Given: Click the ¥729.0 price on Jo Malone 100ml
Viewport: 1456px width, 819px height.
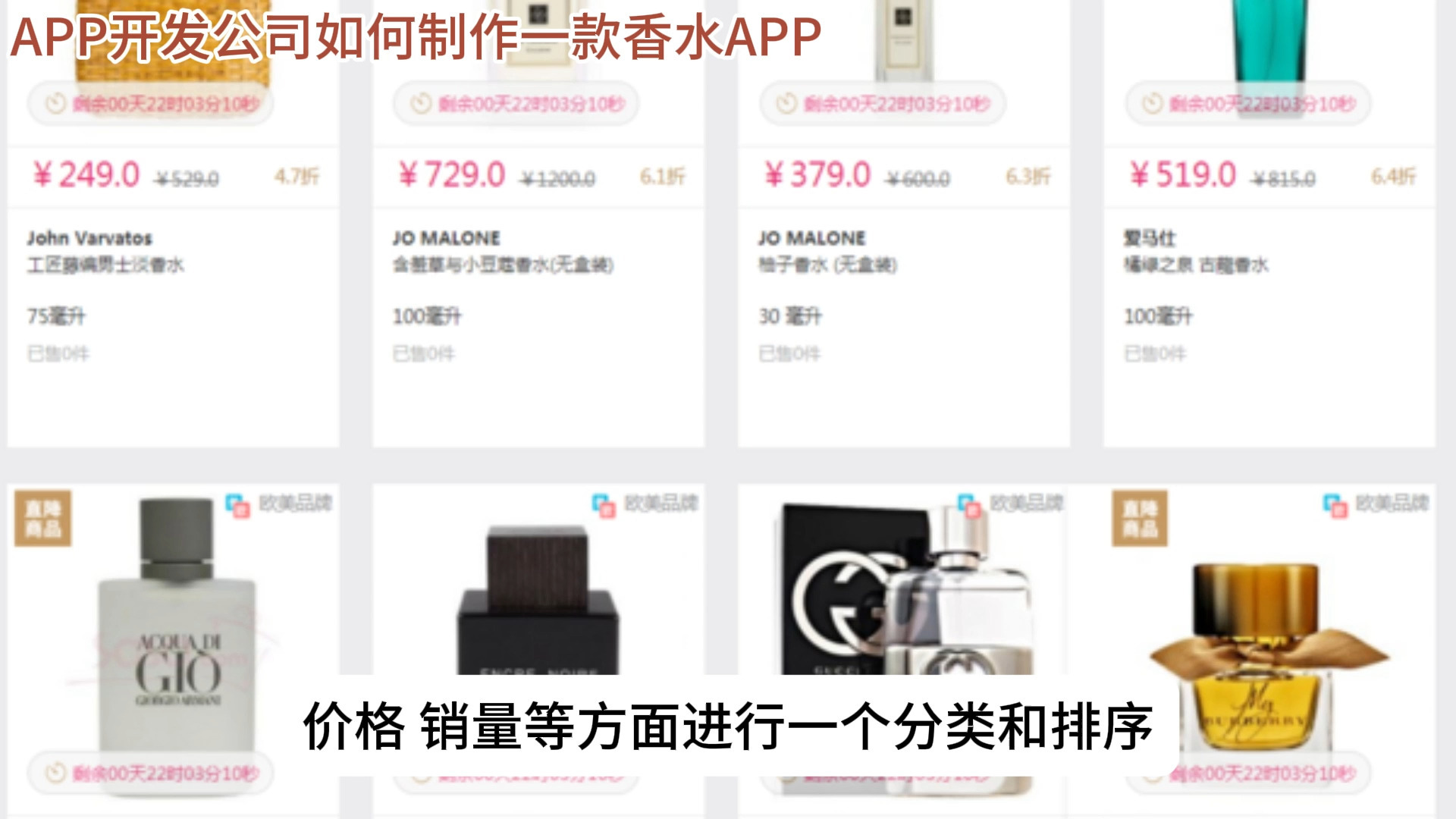Looking at the screenshot, I should point(451,175).
